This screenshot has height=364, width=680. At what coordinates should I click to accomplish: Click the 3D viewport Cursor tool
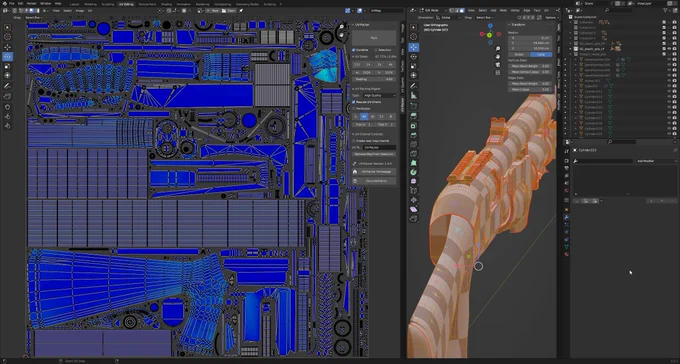[414, 37]
